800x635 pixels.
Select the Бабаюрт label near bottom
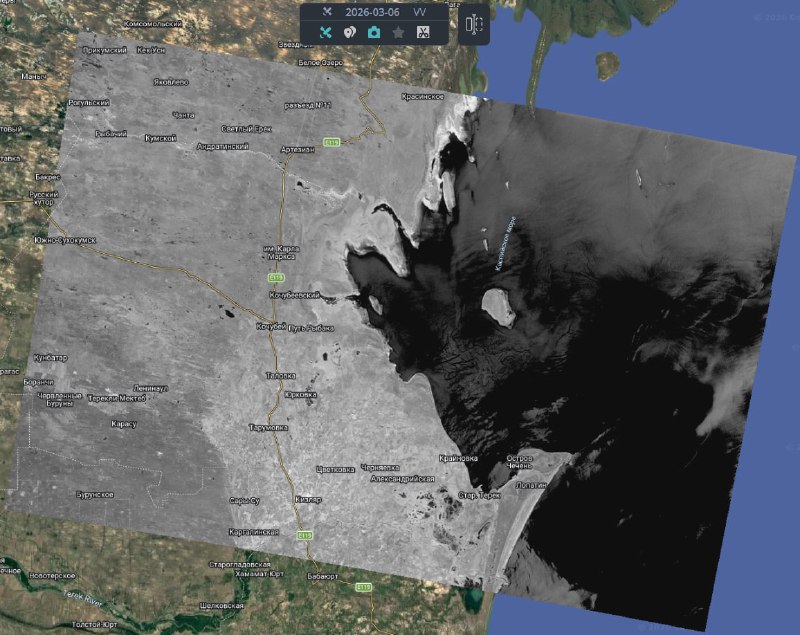[324, 576]
